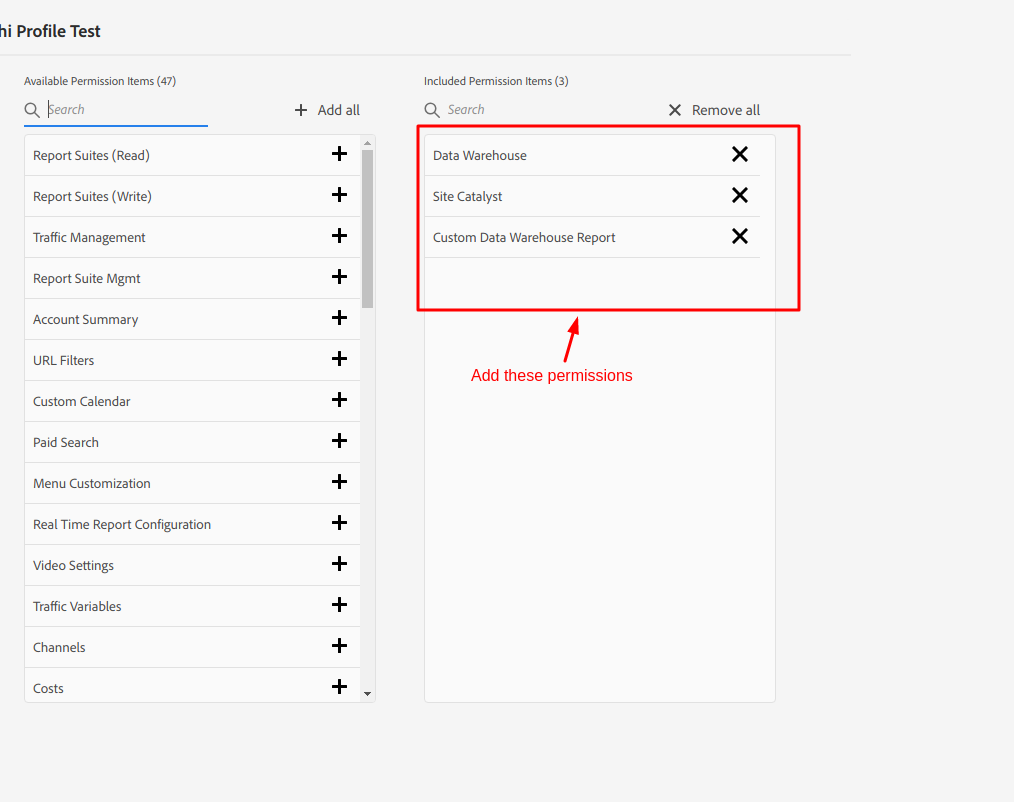Add the Account Summary permission item
The height and width of the screenshot is (802, 1014).
pyautogui.click(x=339, y=318)
